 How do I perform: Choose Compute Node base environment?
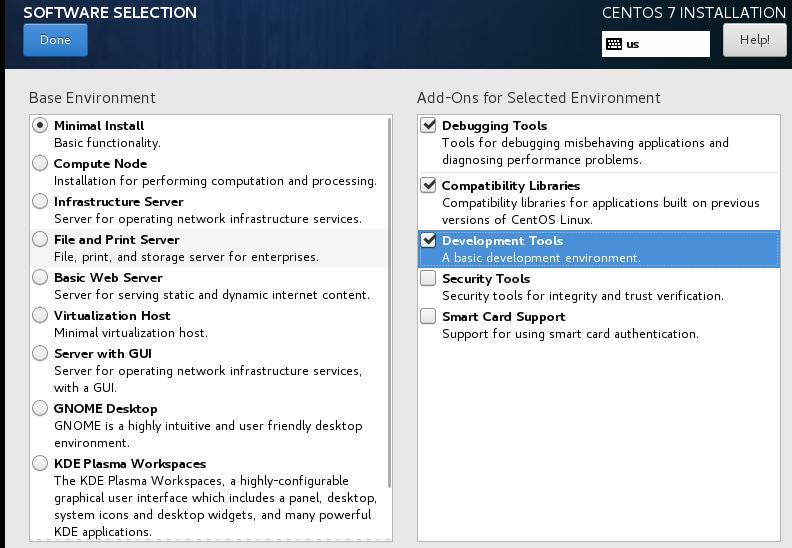pyautogui.click(x=40, y=164)
